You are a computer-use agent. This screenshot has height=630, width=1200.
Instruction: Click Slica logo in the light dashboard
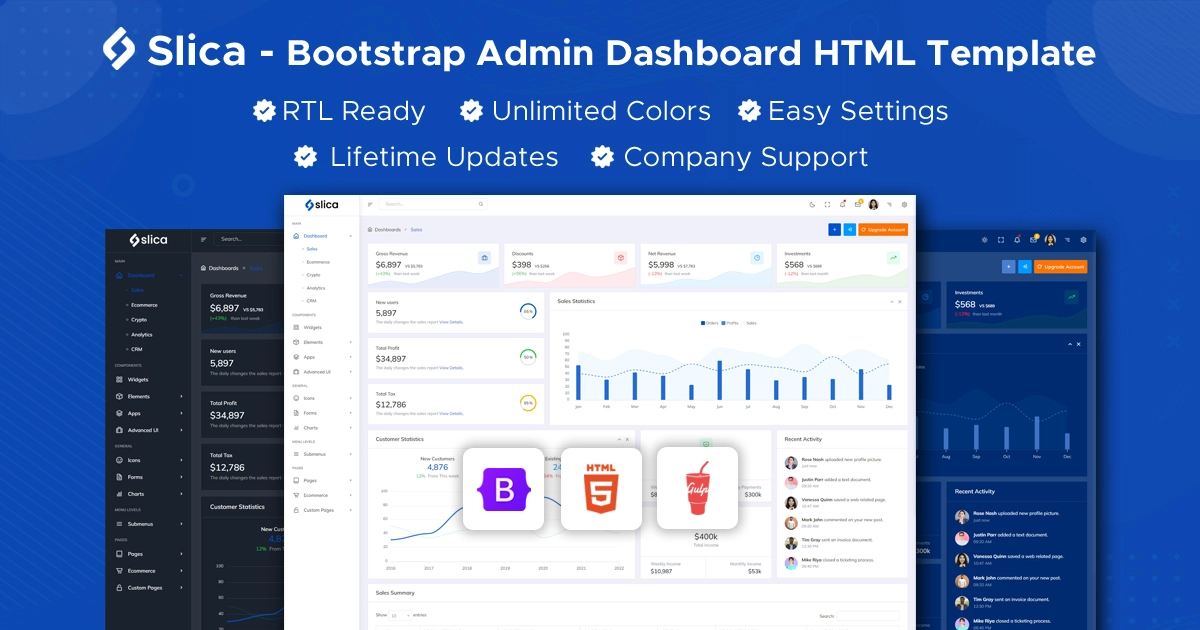tap(322, 204)
